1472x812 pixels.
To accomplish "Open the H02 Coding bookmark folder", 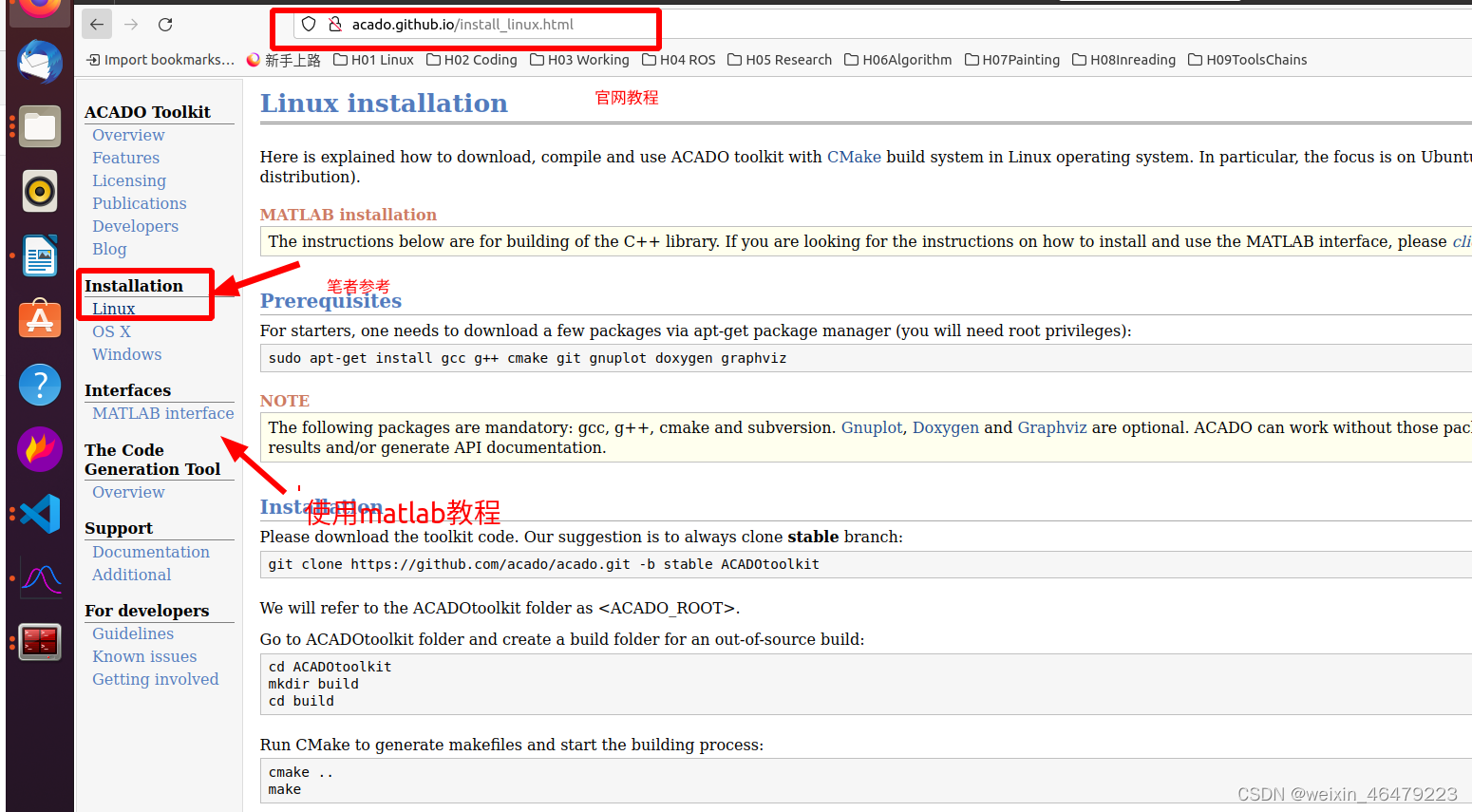I will pyautogui.click(x=472, y=60).
